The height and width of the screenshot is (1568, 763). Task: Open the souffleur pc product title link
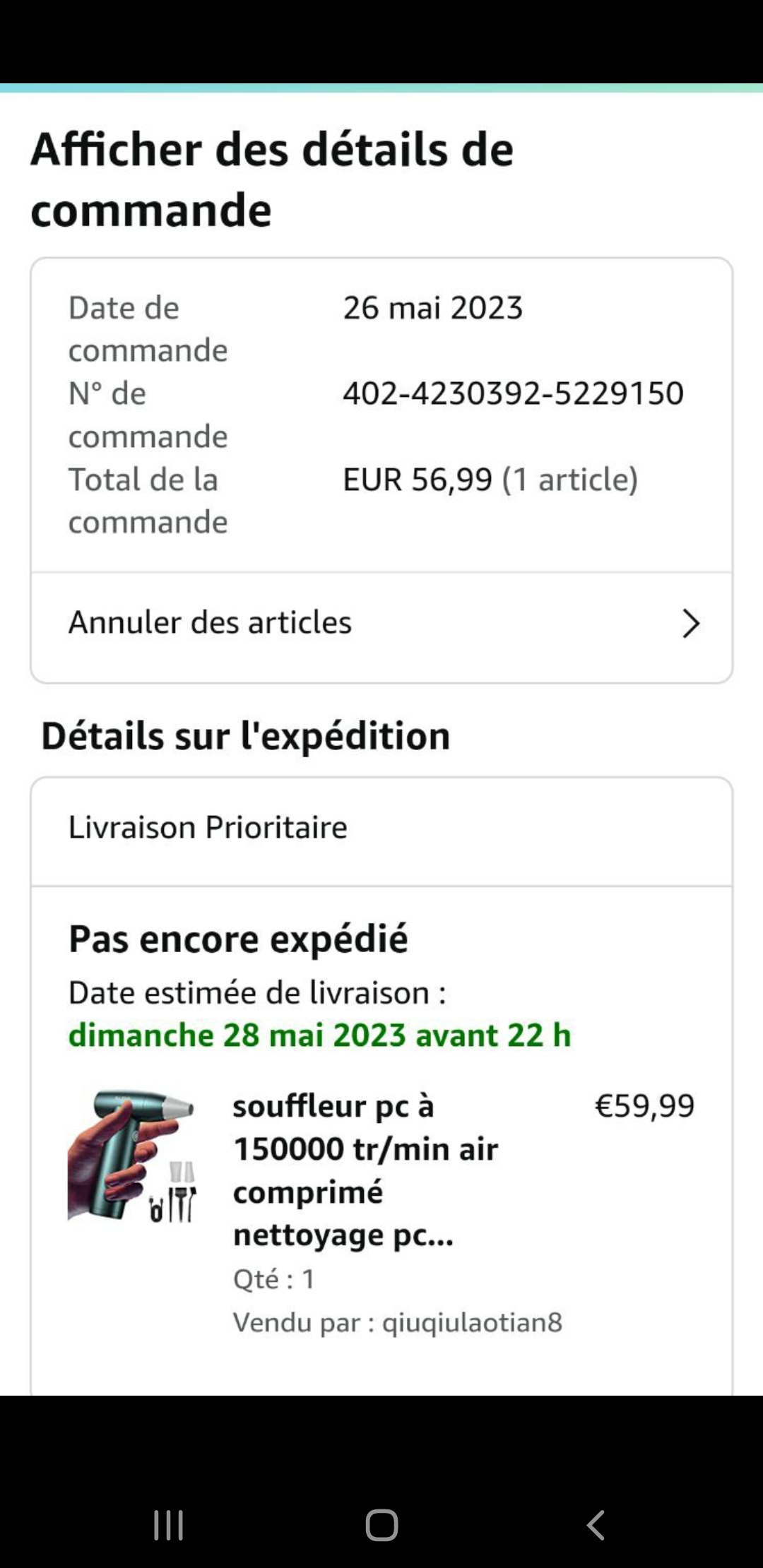pyautogui.click(x=365, y=1170)
